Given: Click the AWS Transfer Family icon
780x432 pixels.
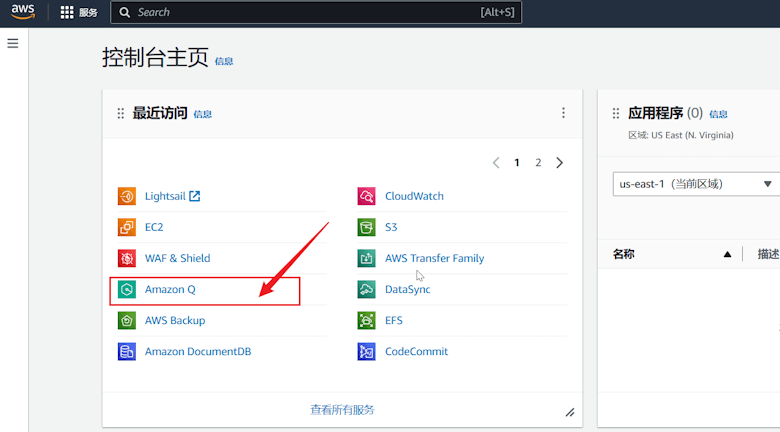Looking at the screenshot, I should 367,258.
